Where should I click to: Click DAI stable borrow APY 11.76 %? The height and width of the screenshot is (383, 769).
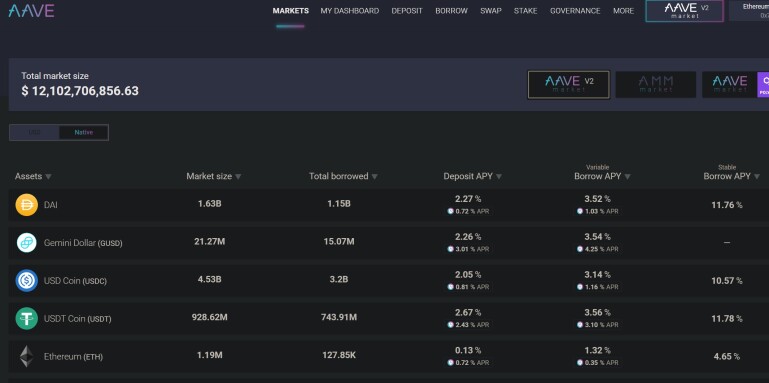tap(727, 205)
